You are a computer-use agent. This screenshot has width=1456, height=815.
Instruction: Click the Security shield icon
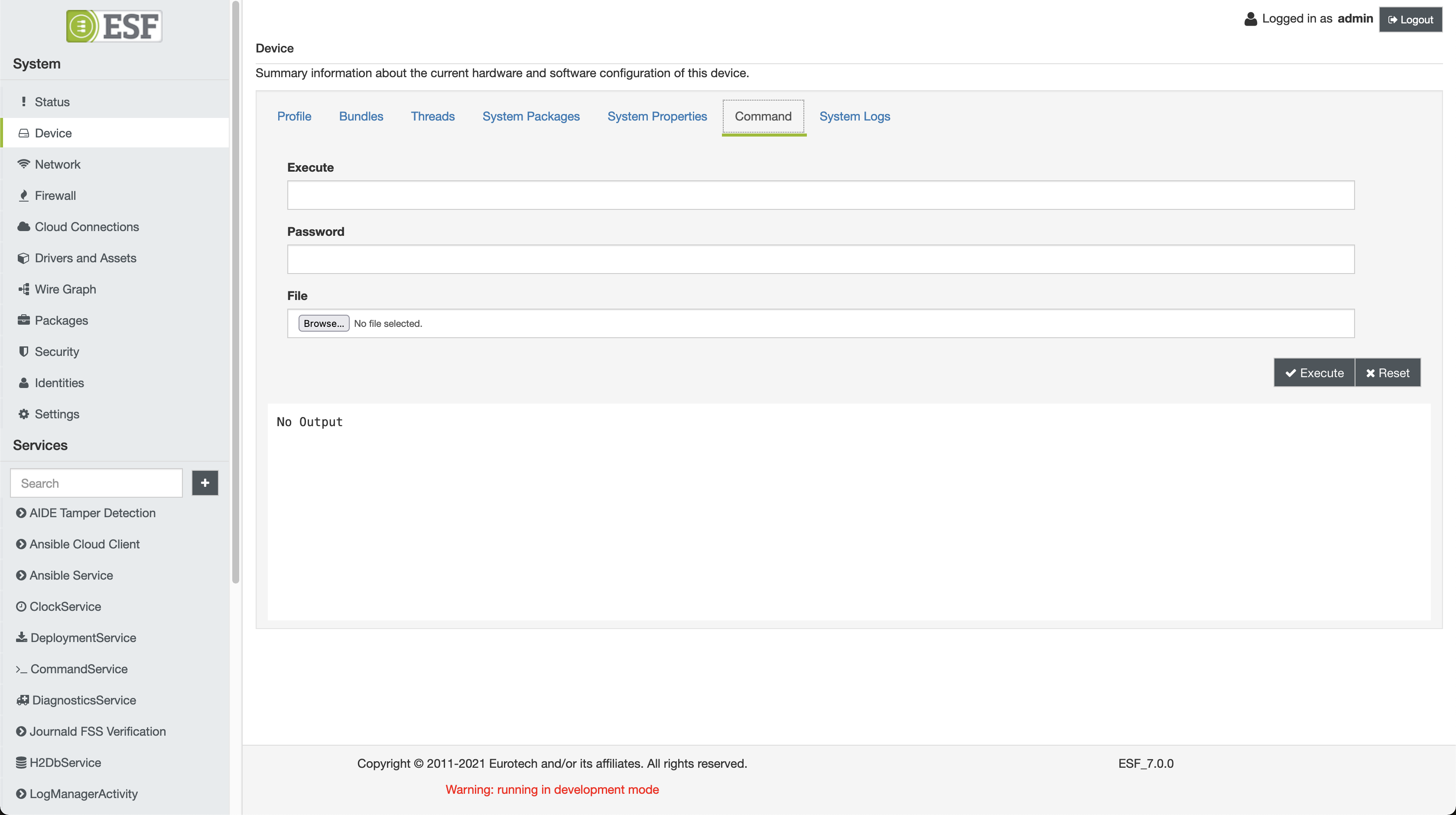(23, 351)
